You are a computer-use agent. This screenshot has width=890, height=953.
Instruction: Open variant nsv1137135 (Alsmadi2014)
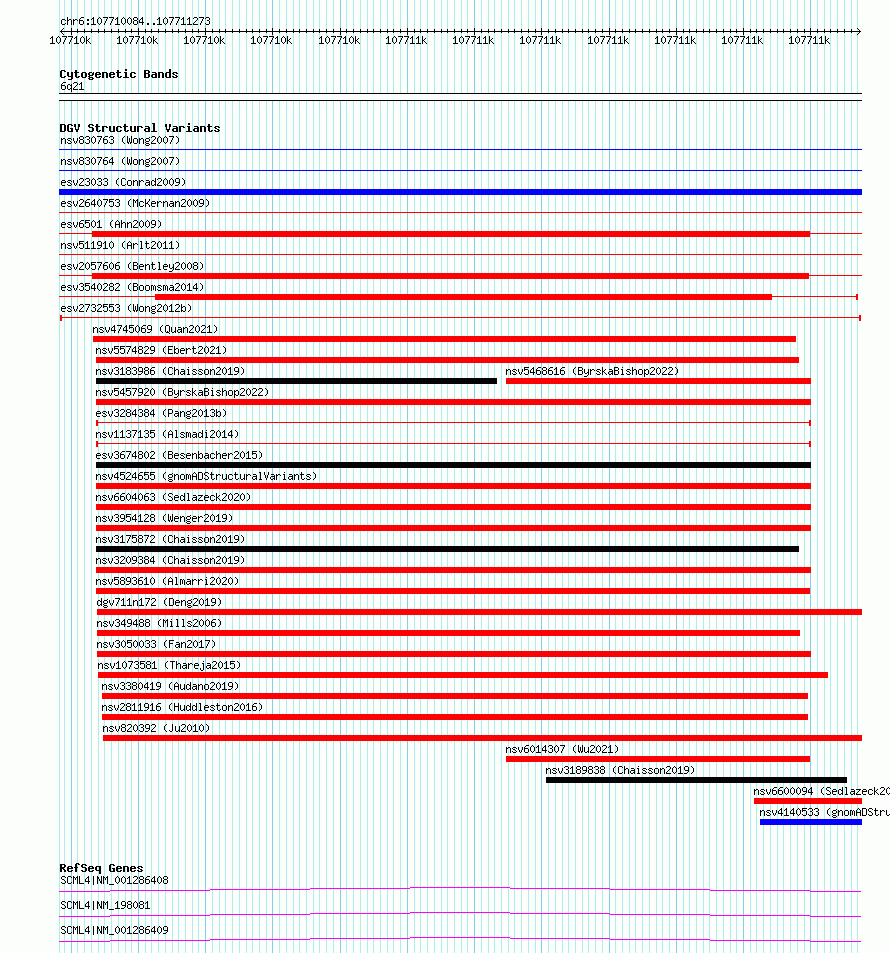click(x=167, y=435)
